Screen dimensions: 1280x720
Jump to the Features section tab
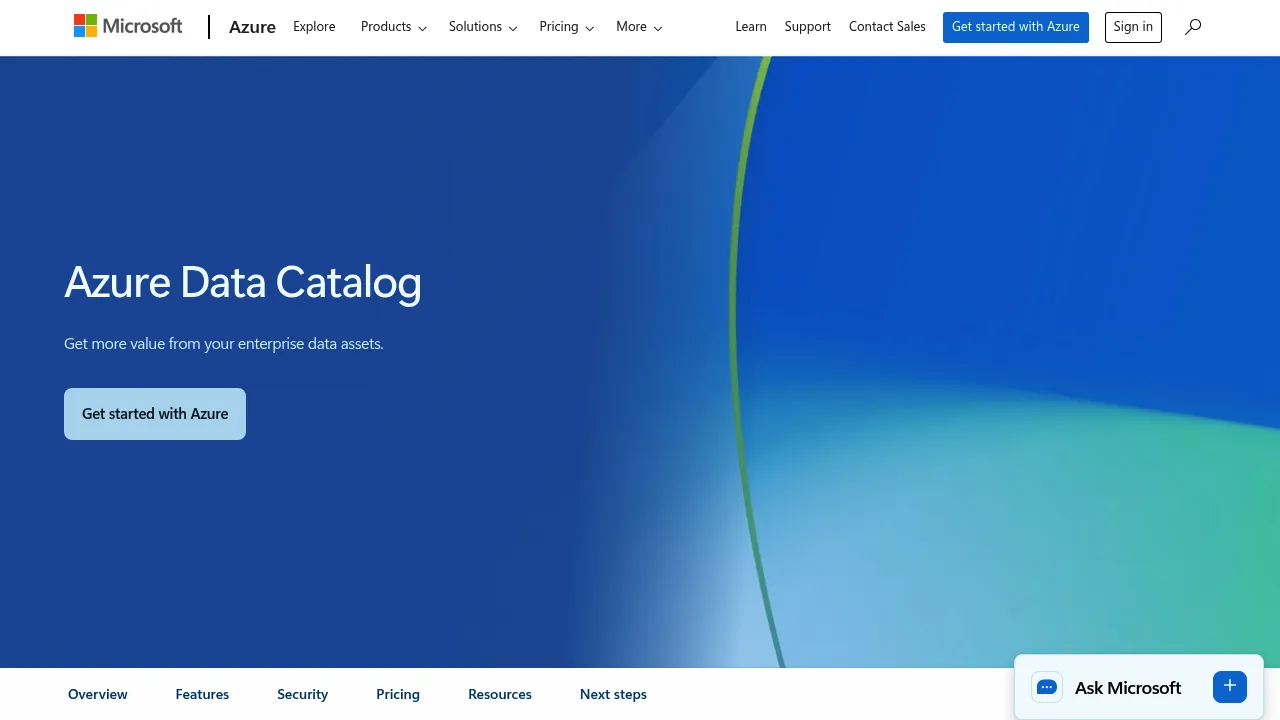click(x=202, y=694)
